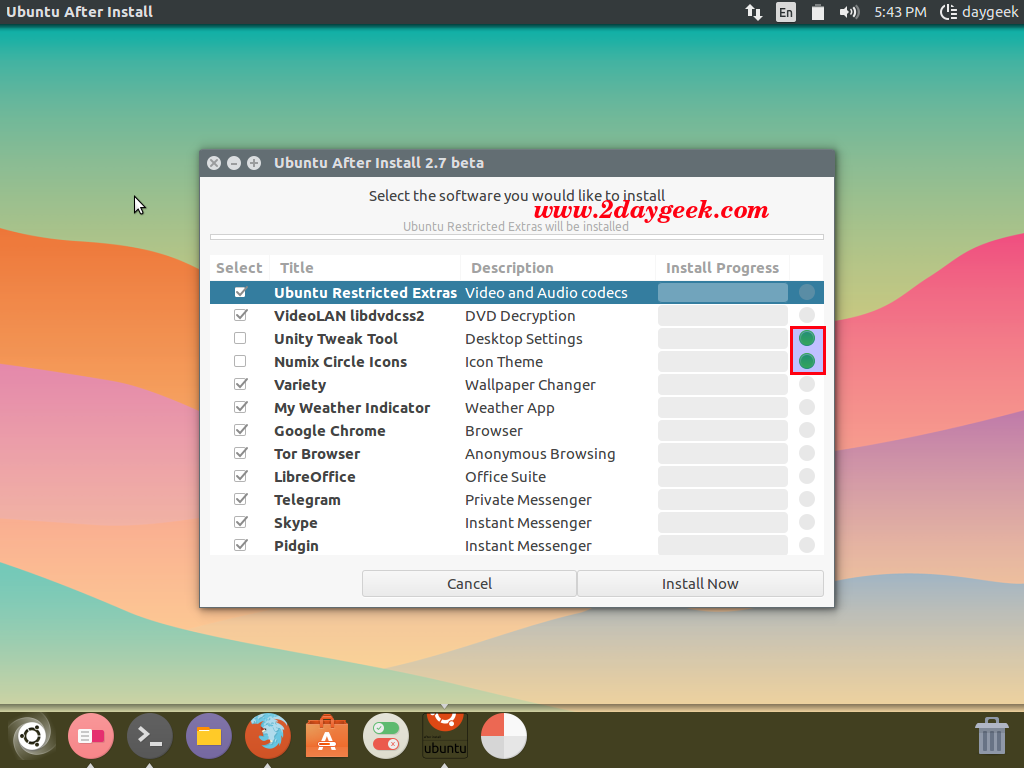Check the Unity Tweak Tool checkbox
The image size is (1024, 768).
tap(240, 338)
